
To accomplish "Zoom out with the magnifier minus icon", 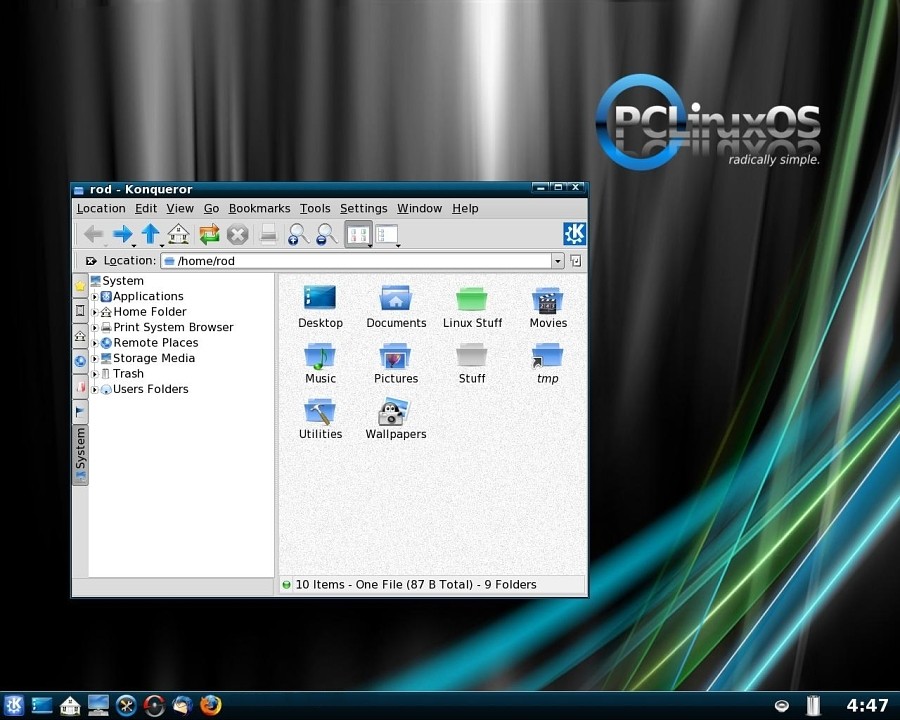I will pos(327,234).
